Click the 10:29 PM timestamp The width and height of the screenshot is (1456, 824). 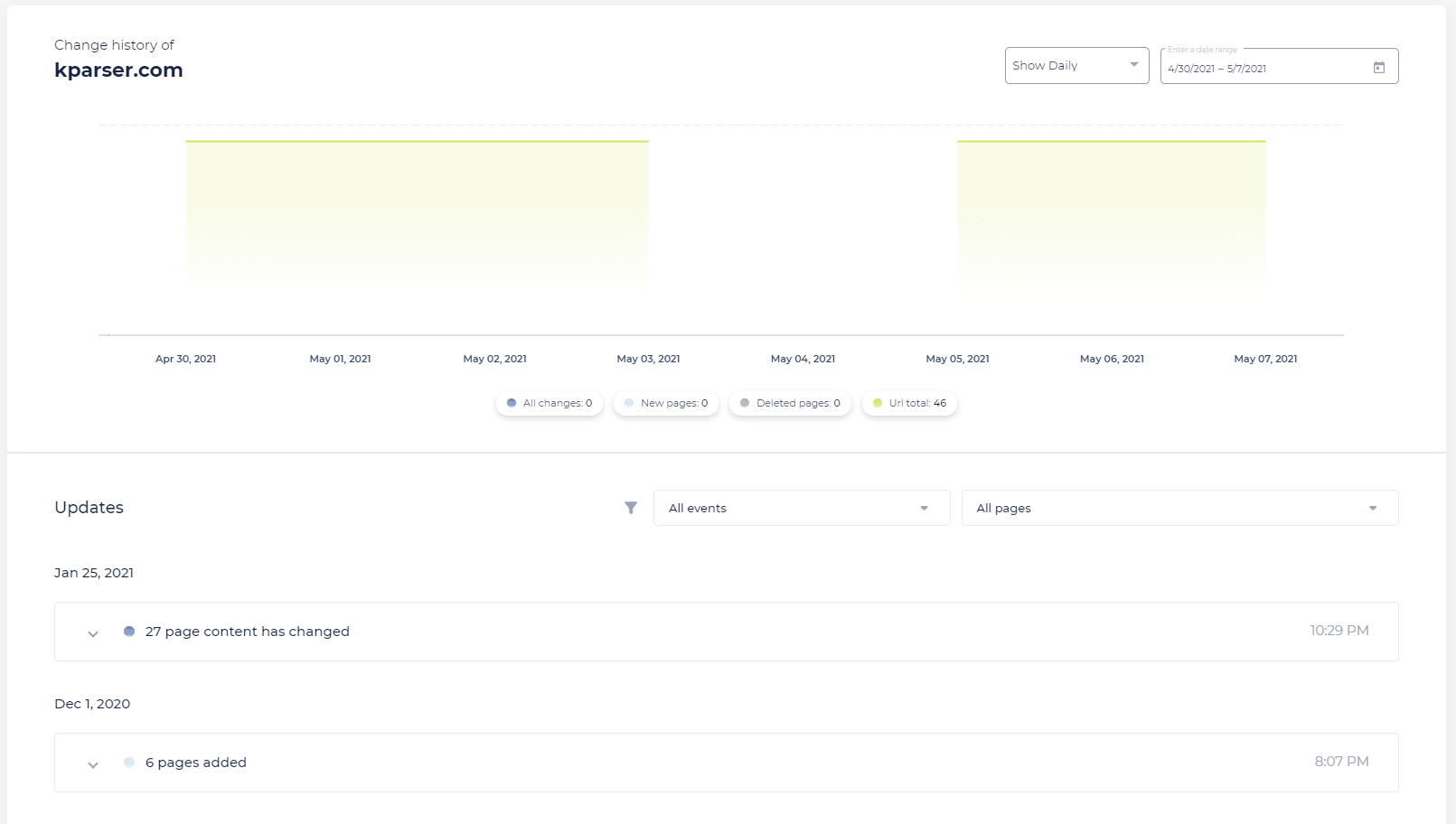pyautogui.click(x=1339, y=631)
